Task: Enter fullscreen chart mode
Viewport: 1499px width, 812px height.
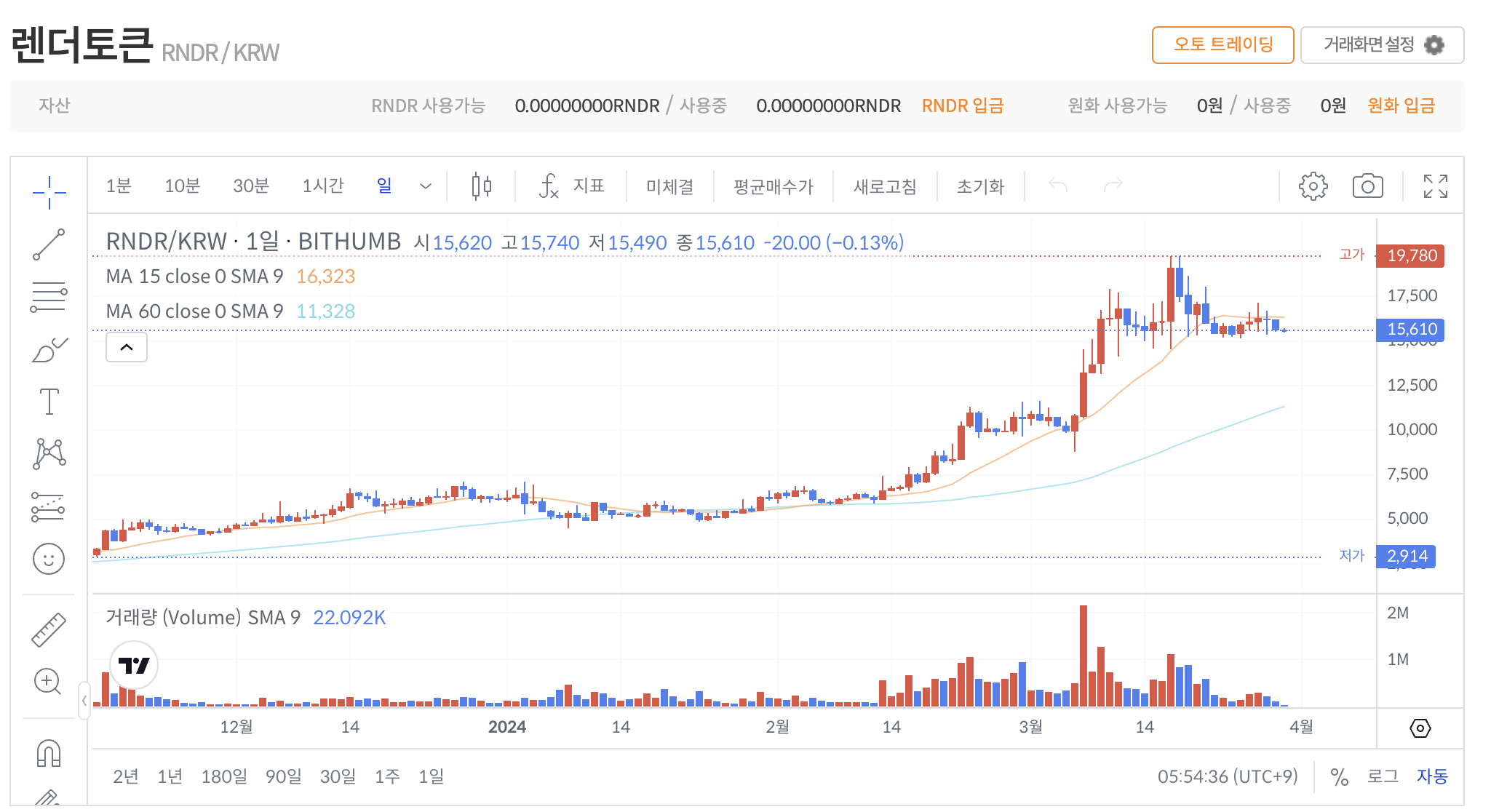Action: tap(1435, 186)
